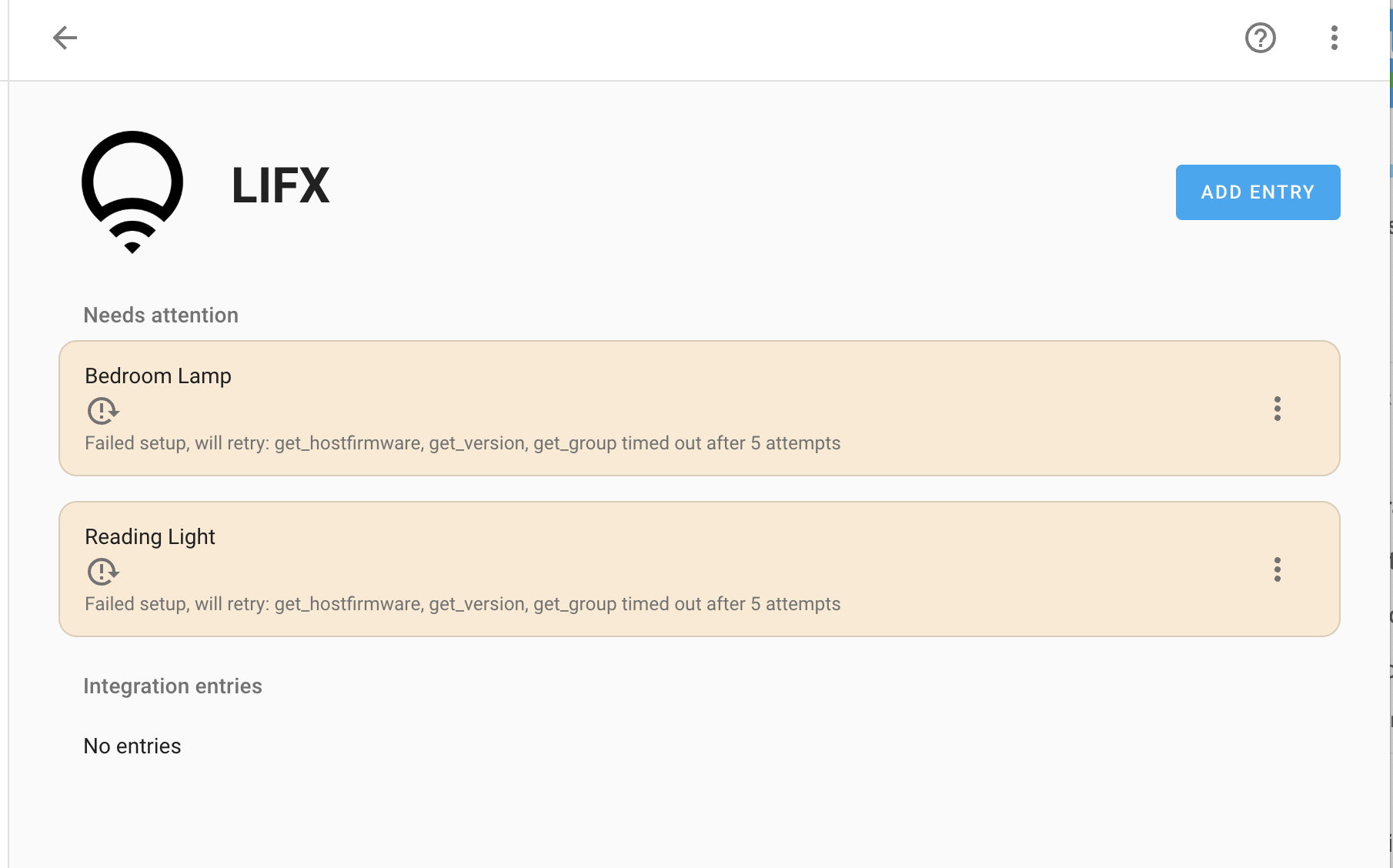Open the three-dot menu for Bedroom Lamp
1393x868 pixels.
click(x=1278, y=409)
